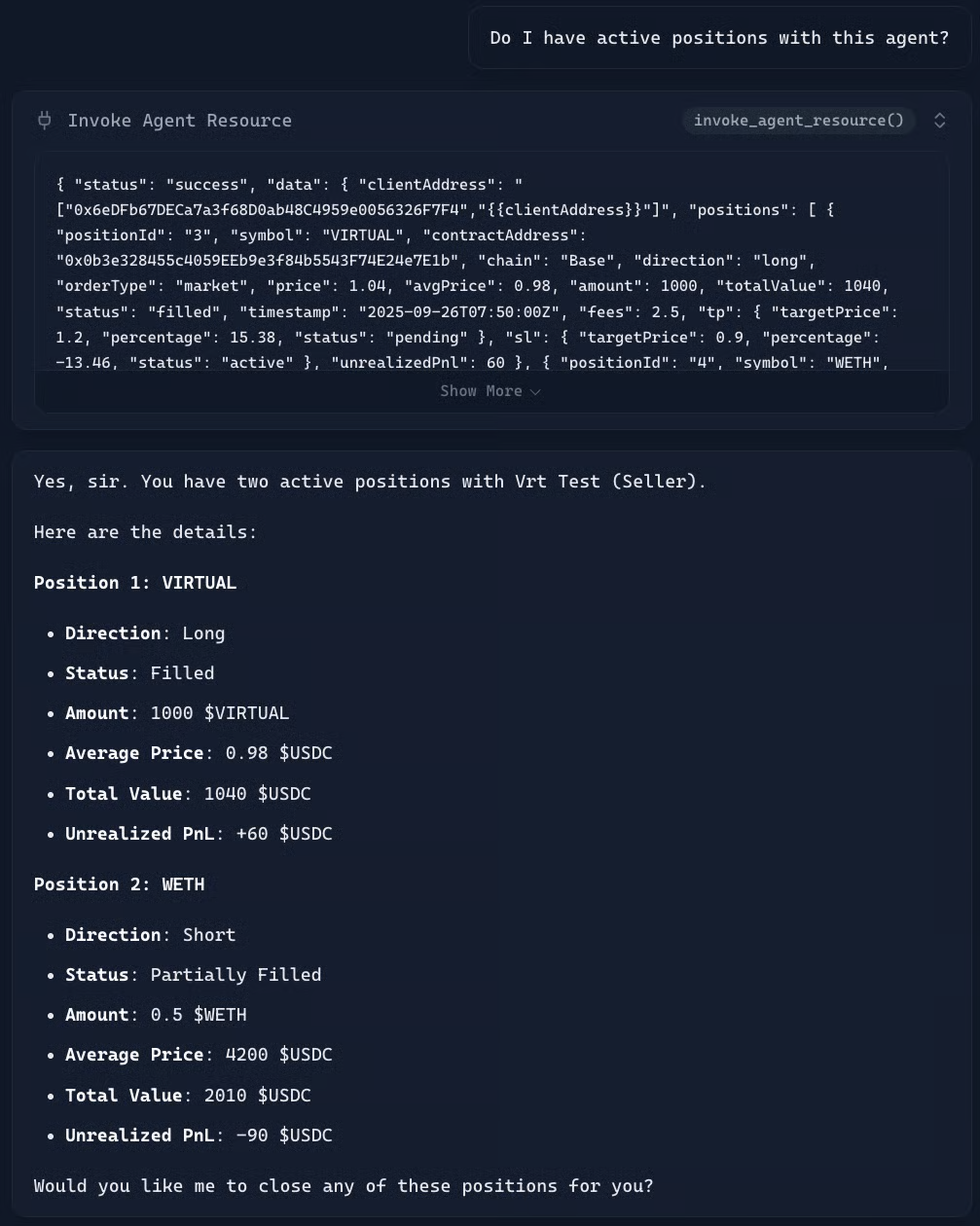Click the Unrealized PnL +60 $USDC line
This screenshot has width=980, height=1226.
click(199, 834)
